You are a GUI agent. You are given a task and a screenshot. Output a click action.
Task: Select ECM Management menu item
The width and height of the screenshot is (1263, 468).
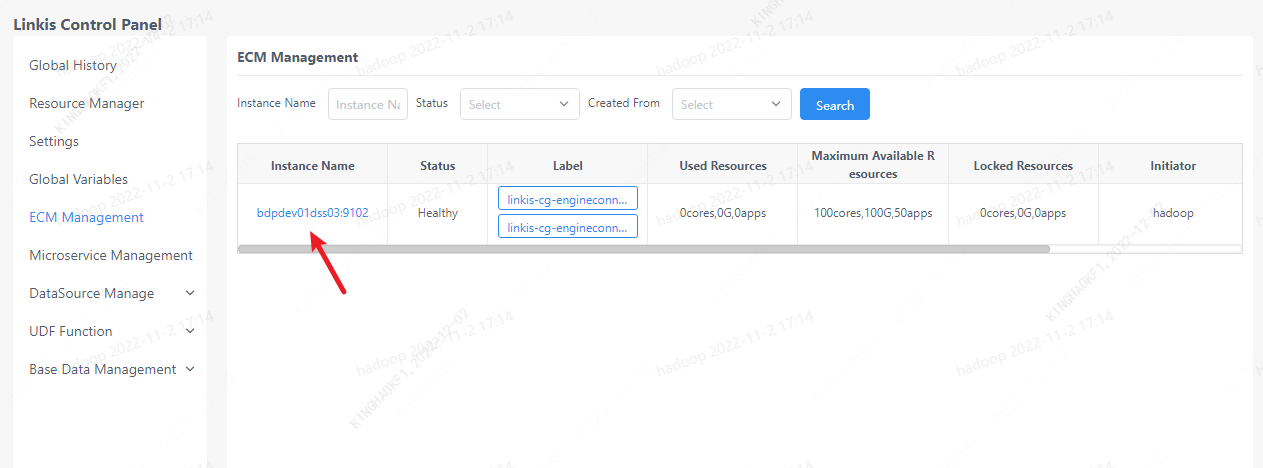tap(87, 218)
